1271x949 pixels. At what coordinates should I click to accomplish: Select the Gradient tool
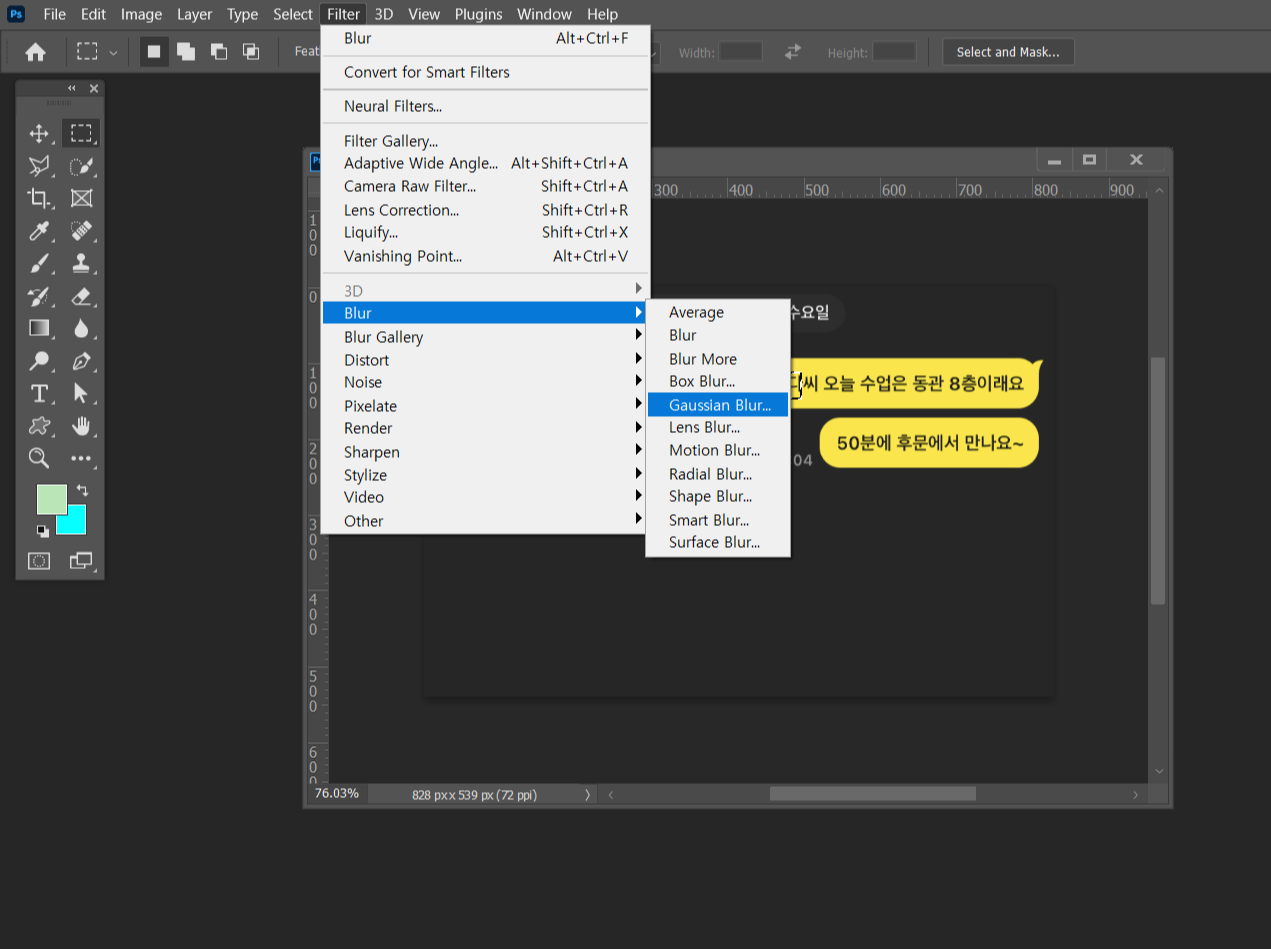(x=39, y=328)
